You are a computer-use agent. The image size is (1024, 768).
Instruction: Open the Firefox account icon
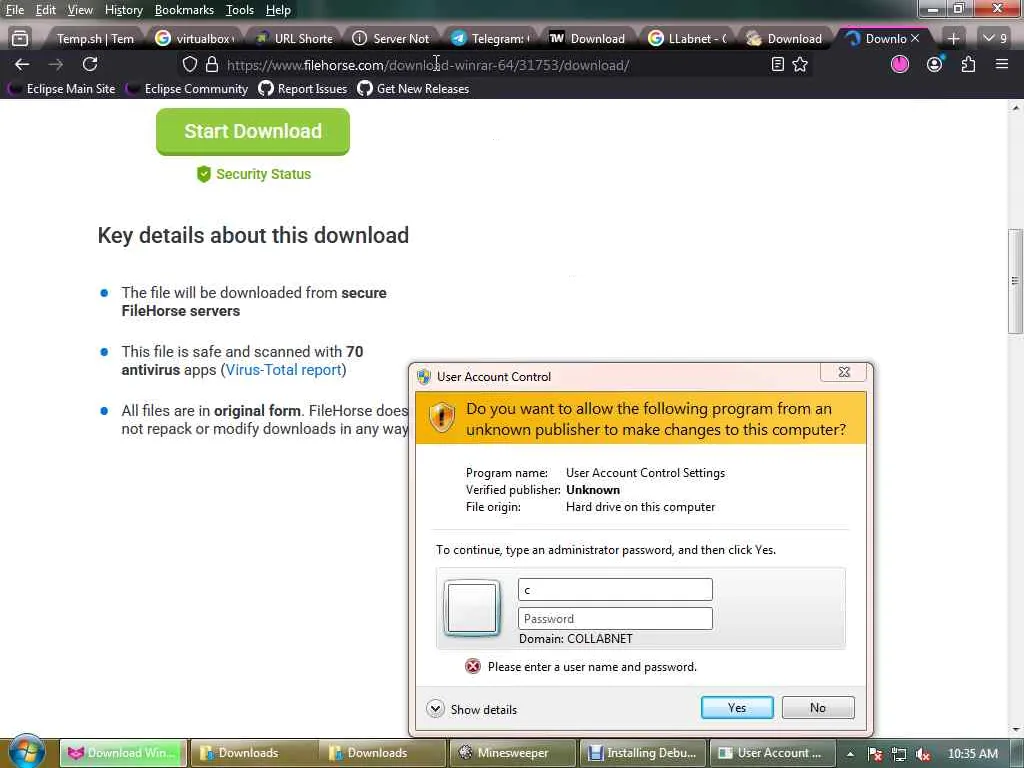pos(935,64)
